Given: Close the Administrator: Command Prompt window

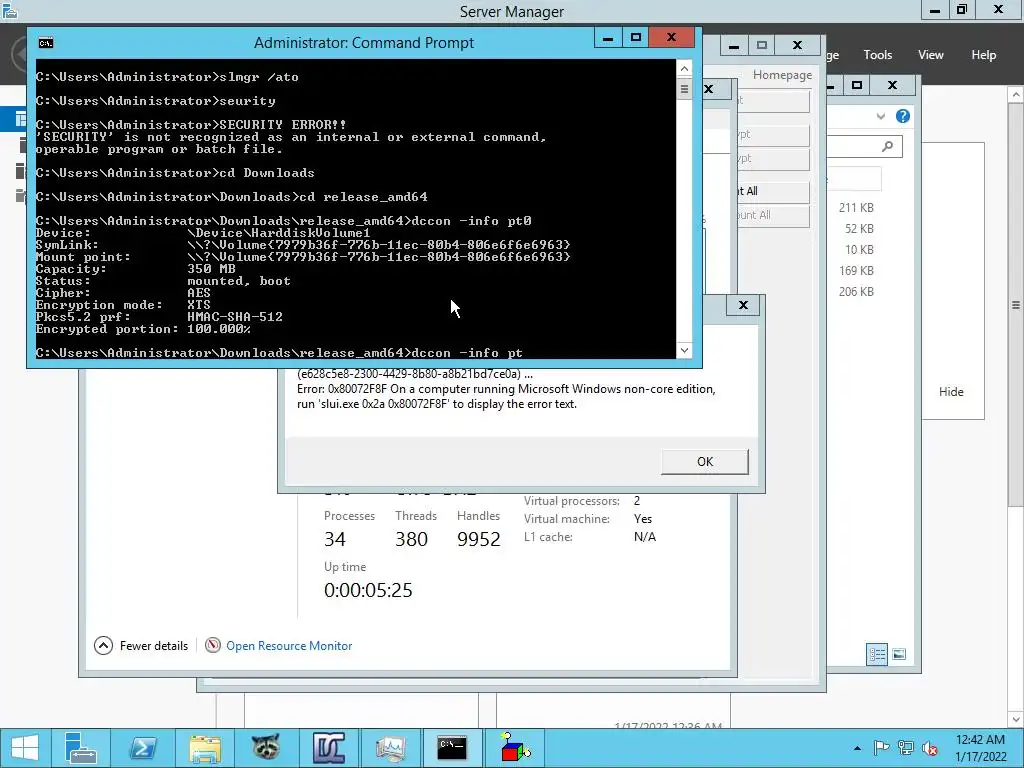Looking at the screenshot, I should [x=671, y=38].
